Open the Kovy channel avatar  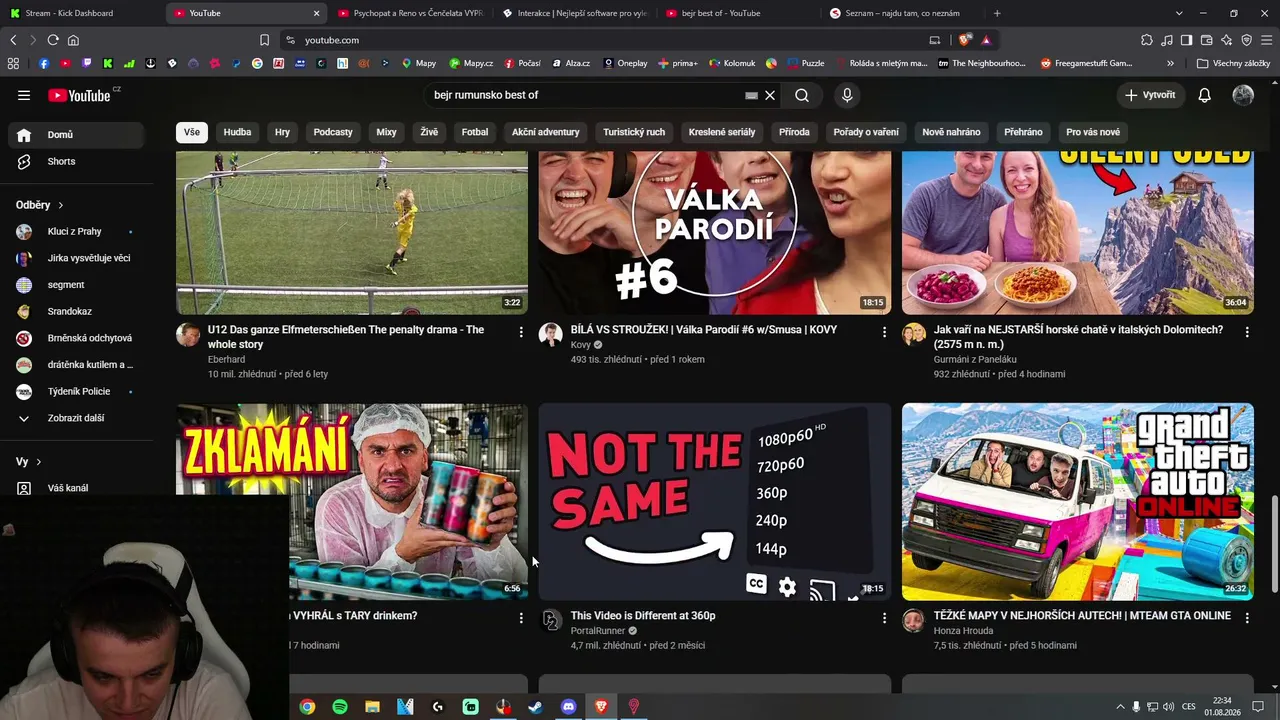tap(551, 335)
